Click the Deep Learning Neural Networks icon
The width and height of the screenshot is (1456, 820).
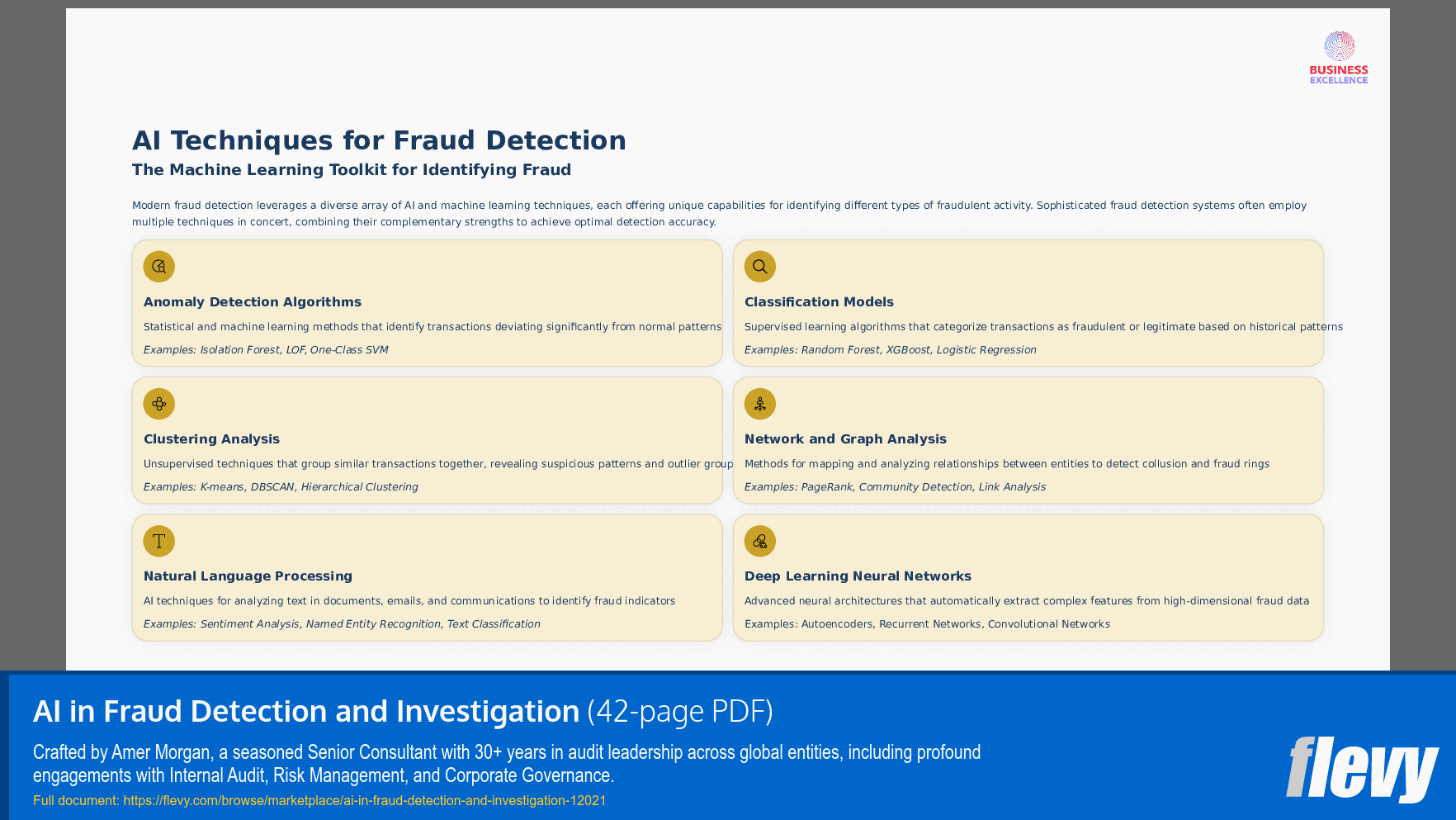(x=759, y=541)
